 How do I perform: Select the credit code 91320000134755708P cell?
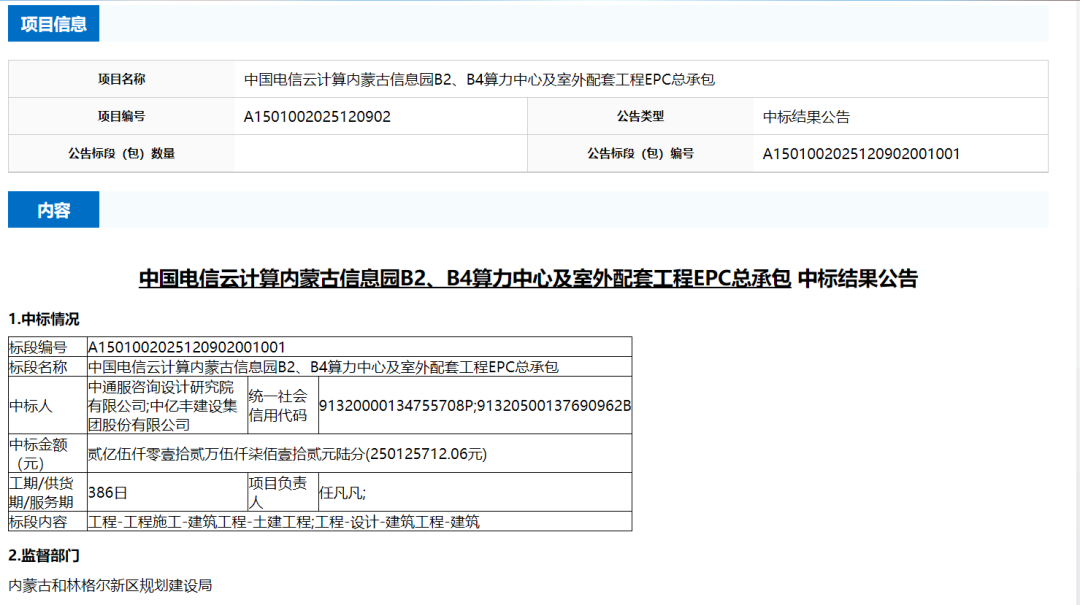click(475, 405)
